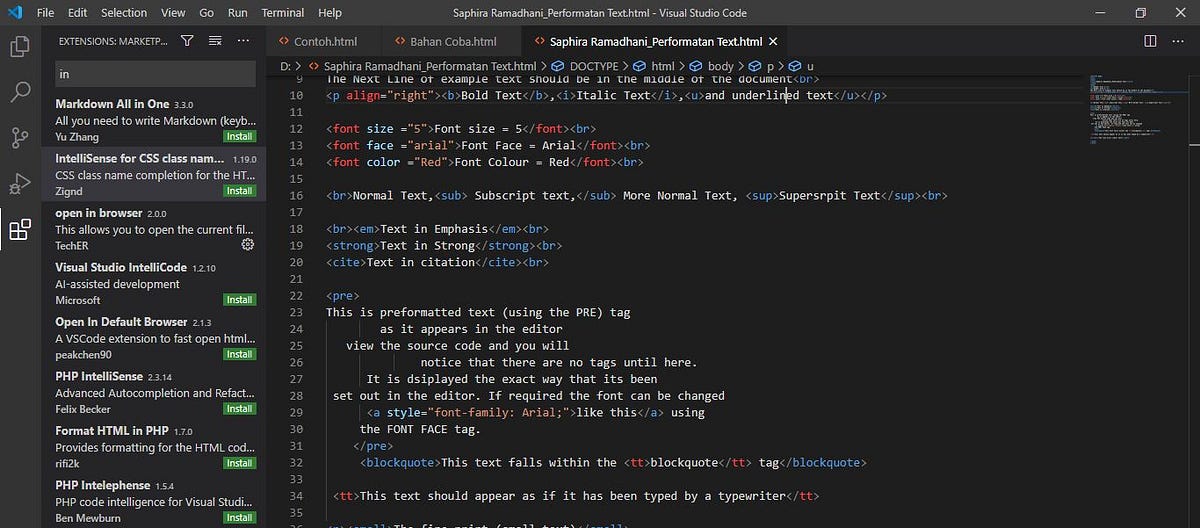Install Format HTML in PHP extension
This screenshot has width=1200, height=528.
[x=239, y=463]
